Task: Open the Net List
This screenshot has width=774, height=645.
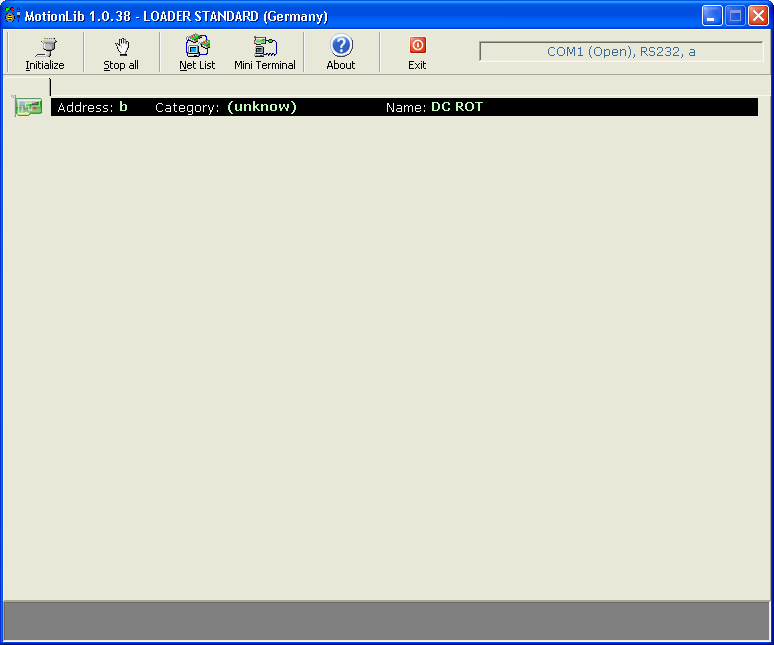Action: [x=197, y=53]
